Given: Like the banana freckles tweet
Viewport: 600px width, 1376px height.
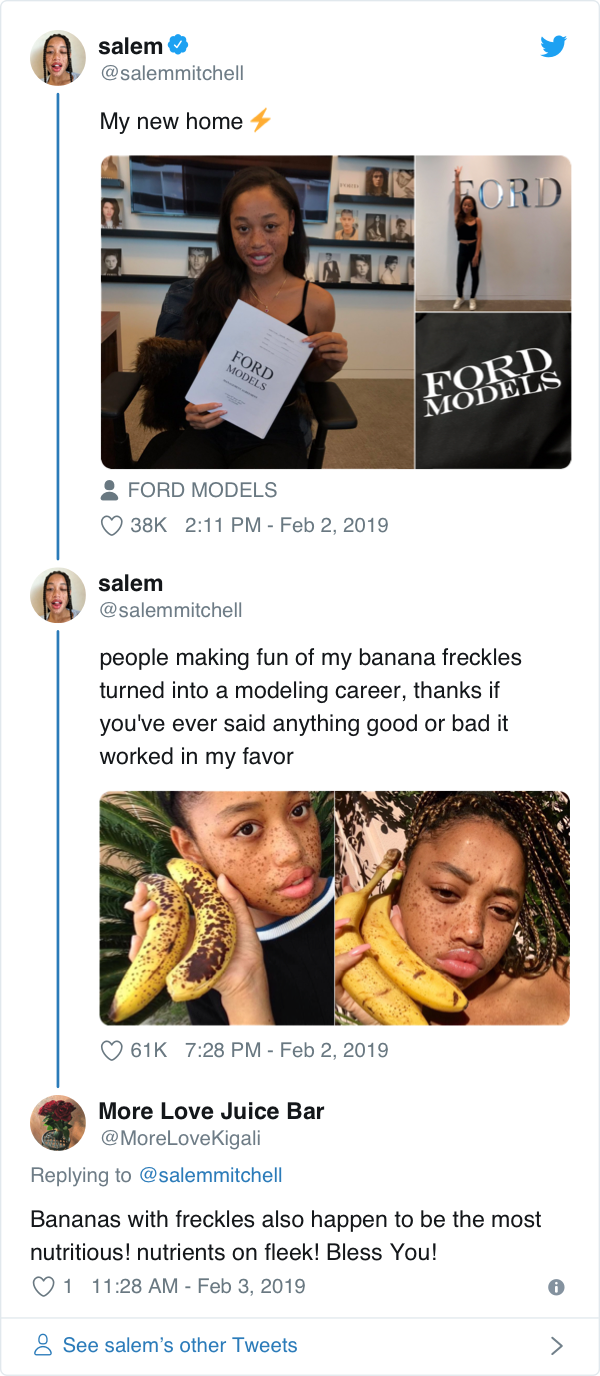Looking at the screenshot, I should tap(112, 1050).
